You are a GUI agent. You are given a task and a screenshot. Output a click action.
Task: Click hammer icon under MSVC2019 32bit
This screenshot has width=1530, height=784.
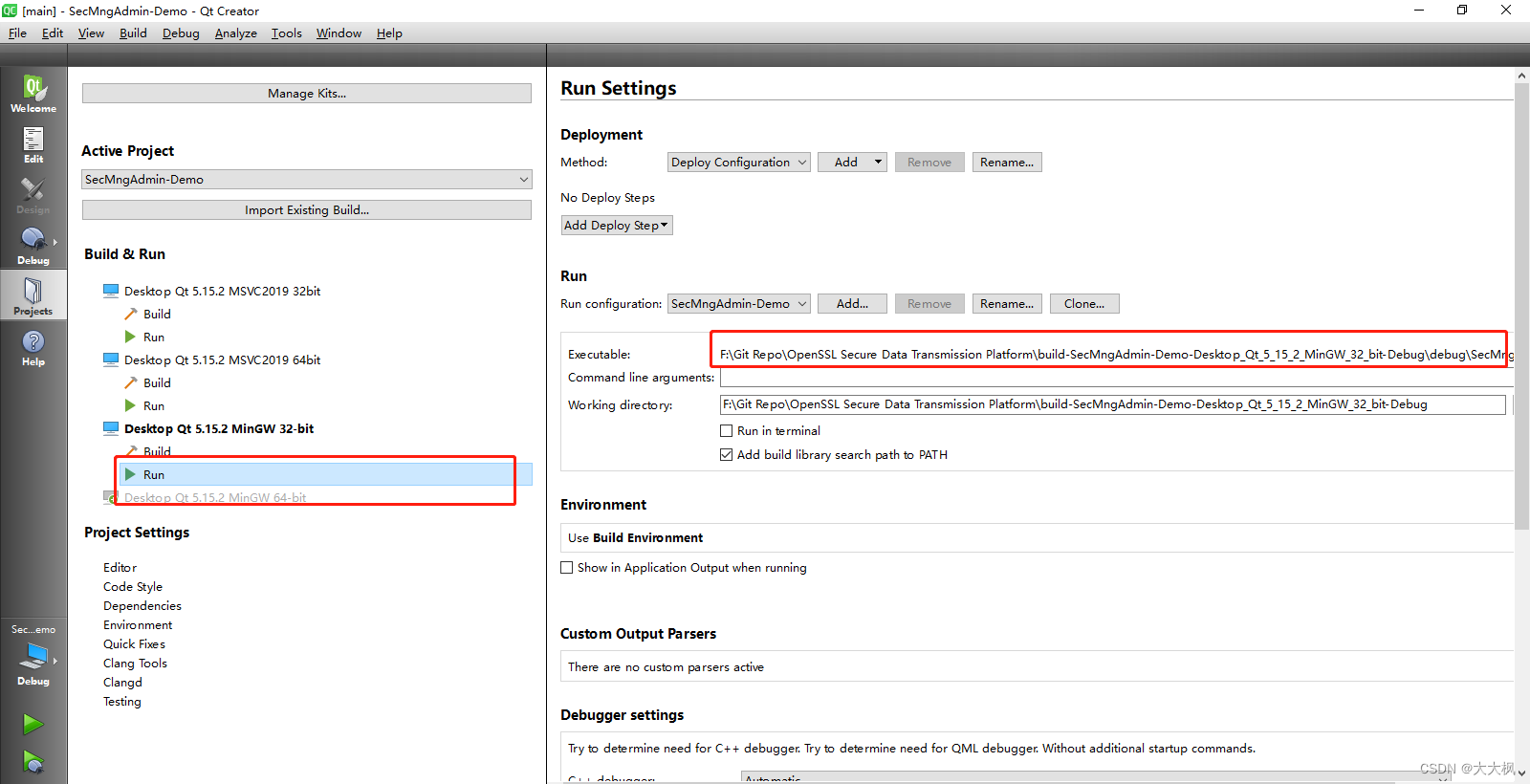coord(131,314)
